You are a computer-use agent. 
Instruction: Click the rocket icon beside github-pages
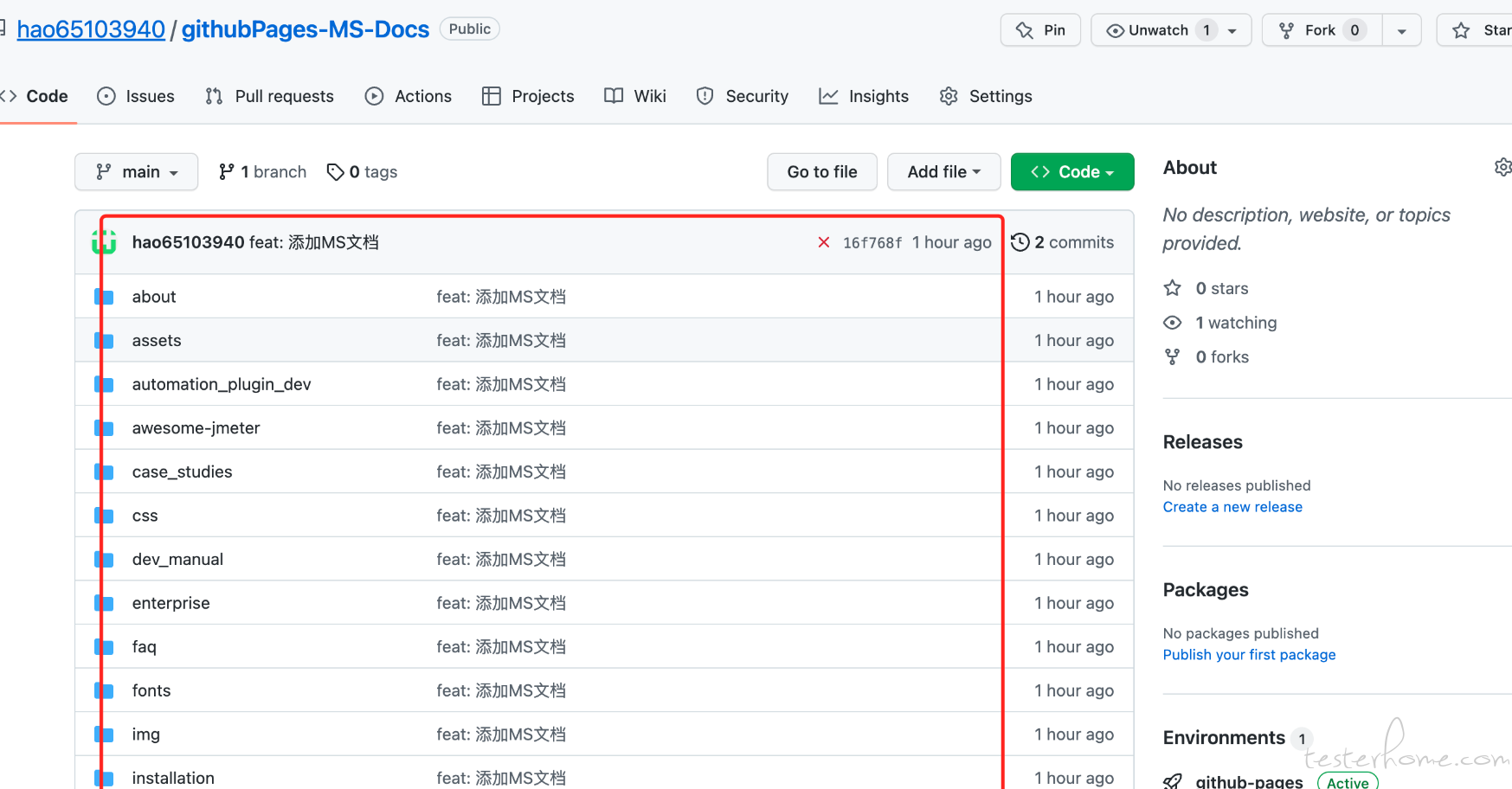coord(1173,782)
